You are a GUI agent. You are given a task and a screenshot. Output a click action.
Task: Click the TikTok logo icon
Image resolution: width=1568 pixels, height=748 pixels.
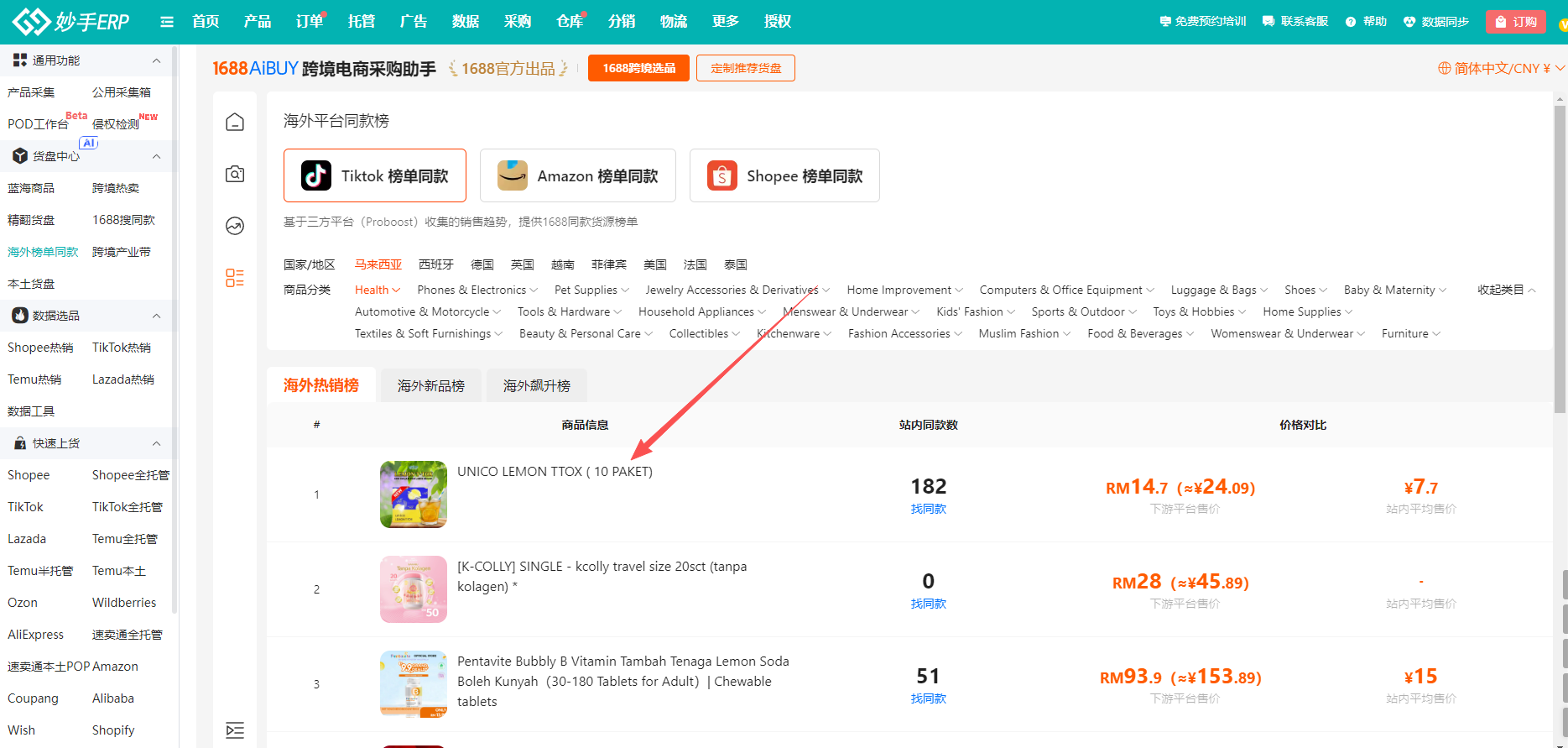click(316, 175)
